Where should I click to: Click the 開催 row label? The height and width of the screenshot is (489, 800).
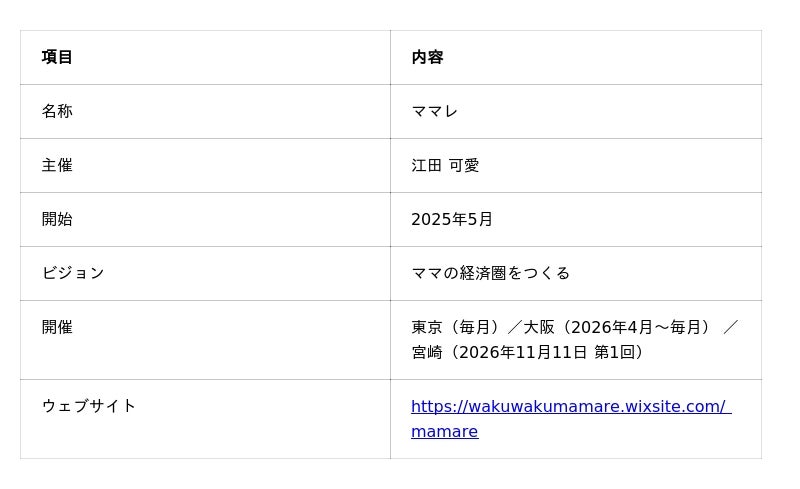(57, 327)
